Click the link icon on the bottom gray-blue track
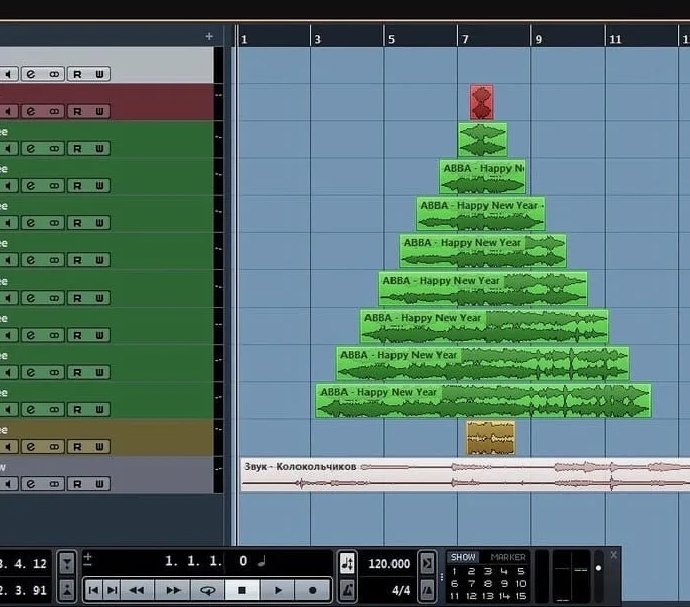Screen dimensions: 690x607 pos(54,484)
